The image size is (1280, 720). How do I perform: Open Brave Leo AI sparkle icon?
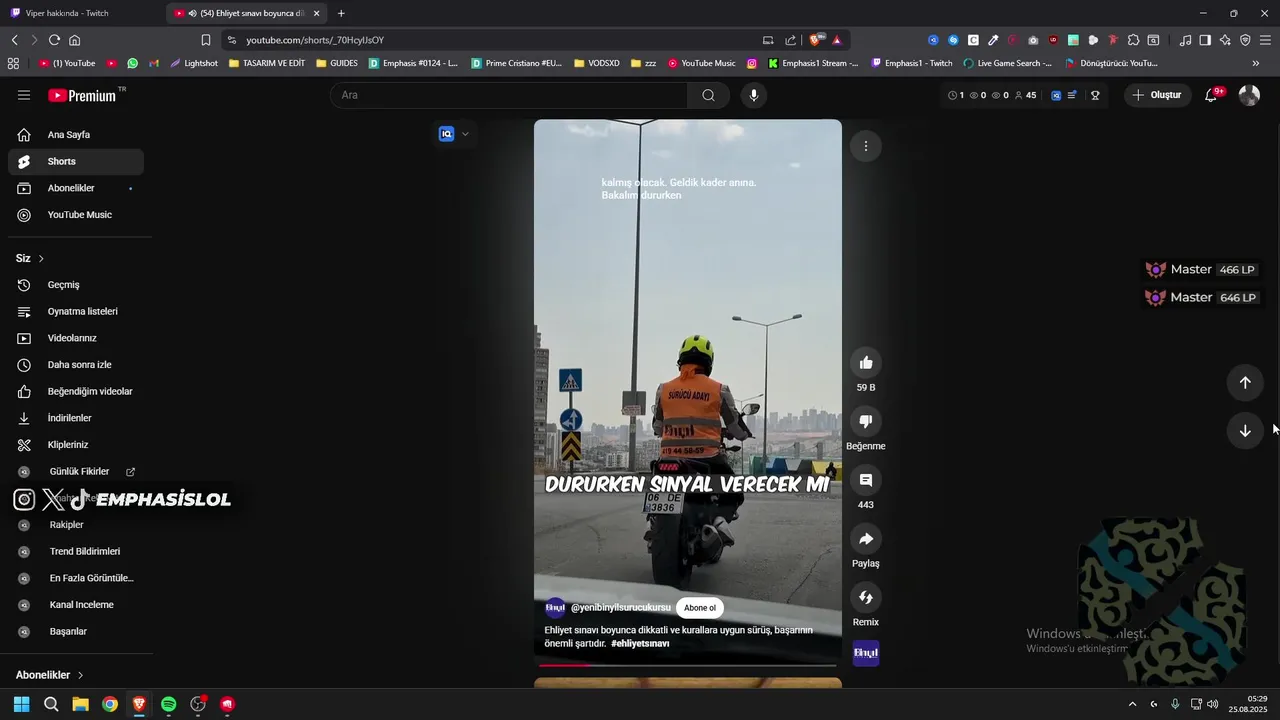(x=1225, y=40)
